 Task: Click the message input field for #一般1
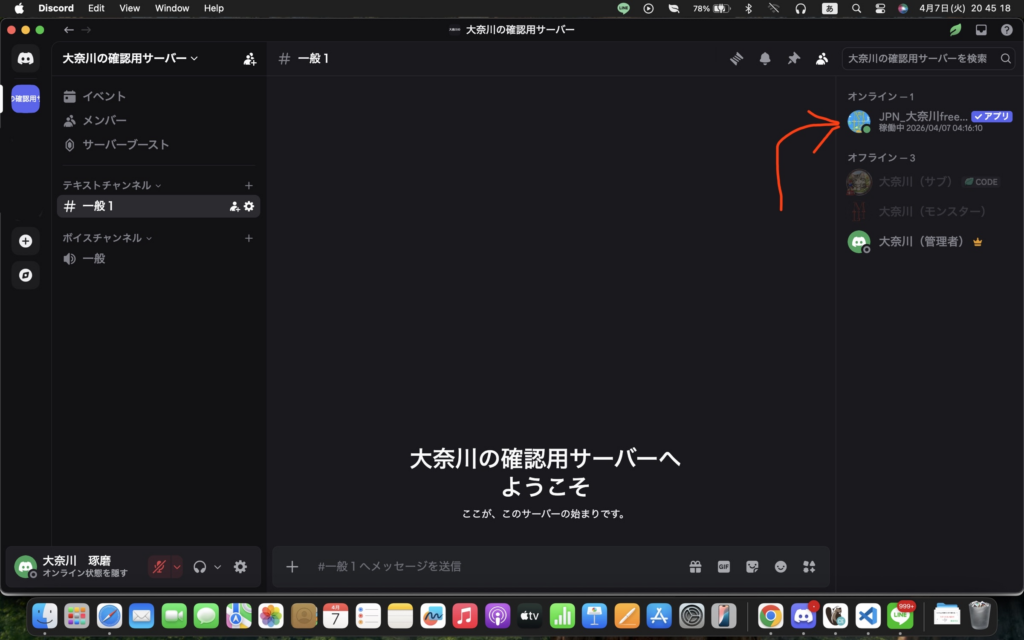click(x=490, y=567)
